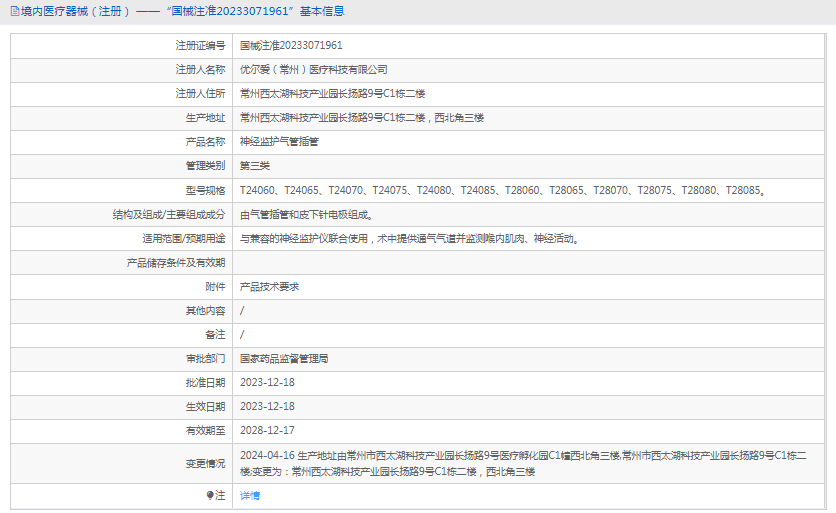The image size is (836, 513).
Task: Select management class 第三类
Action: [x=255, y=165]
